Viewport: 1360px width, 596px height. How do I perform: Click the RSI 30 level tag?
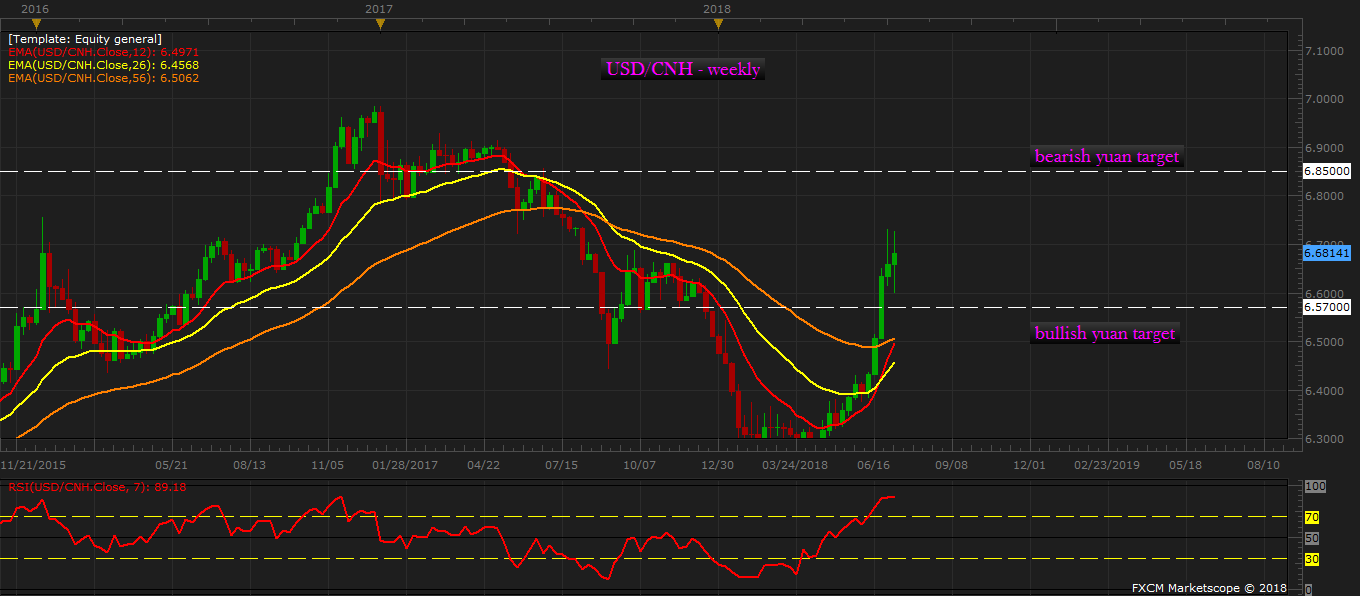pyautogui.click(x=1312, y=558)
